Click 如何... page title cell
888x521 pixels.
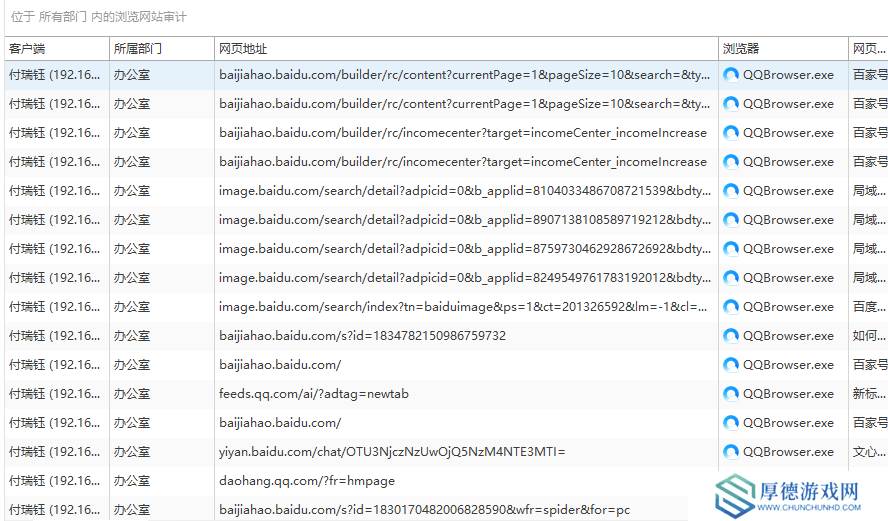coord(869,336)
